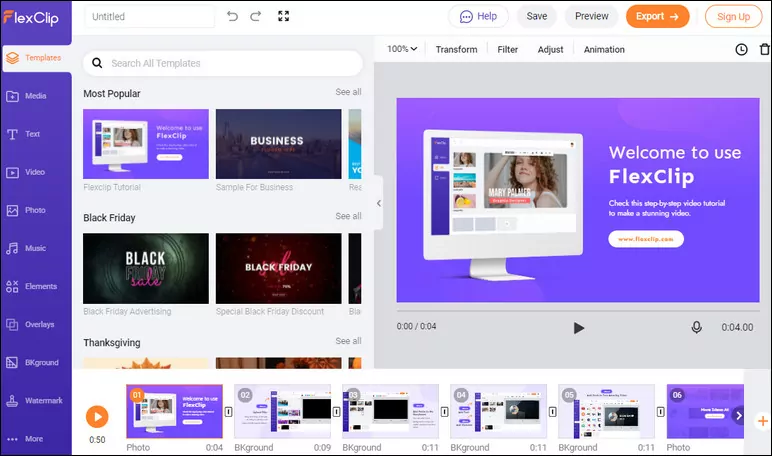Screen dimensions: 772x456
Task: Click transition icon between scenes 02 and 03
Action: (337, 412)
